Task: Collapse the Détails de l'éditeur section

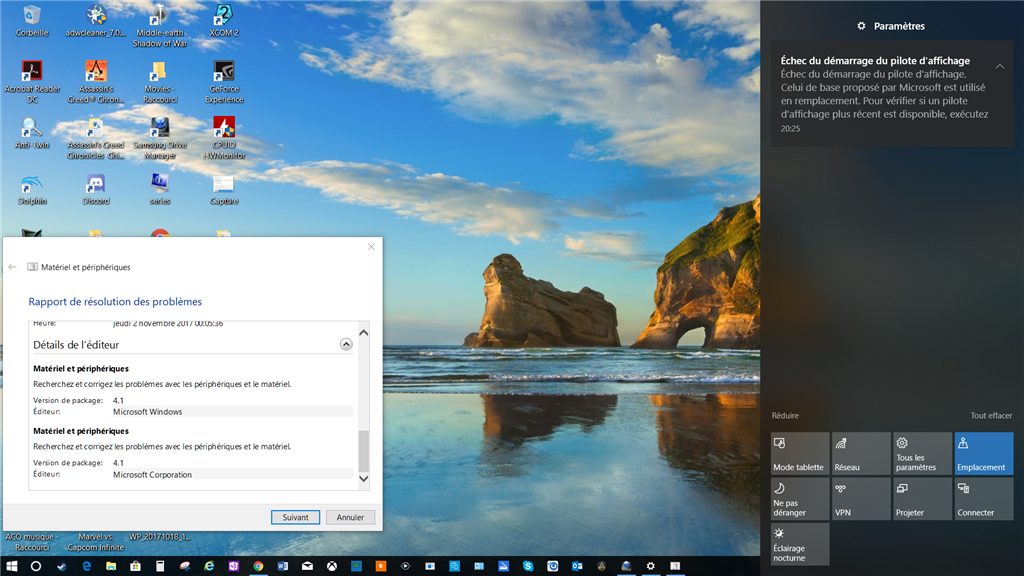Action: click(346, 344)
